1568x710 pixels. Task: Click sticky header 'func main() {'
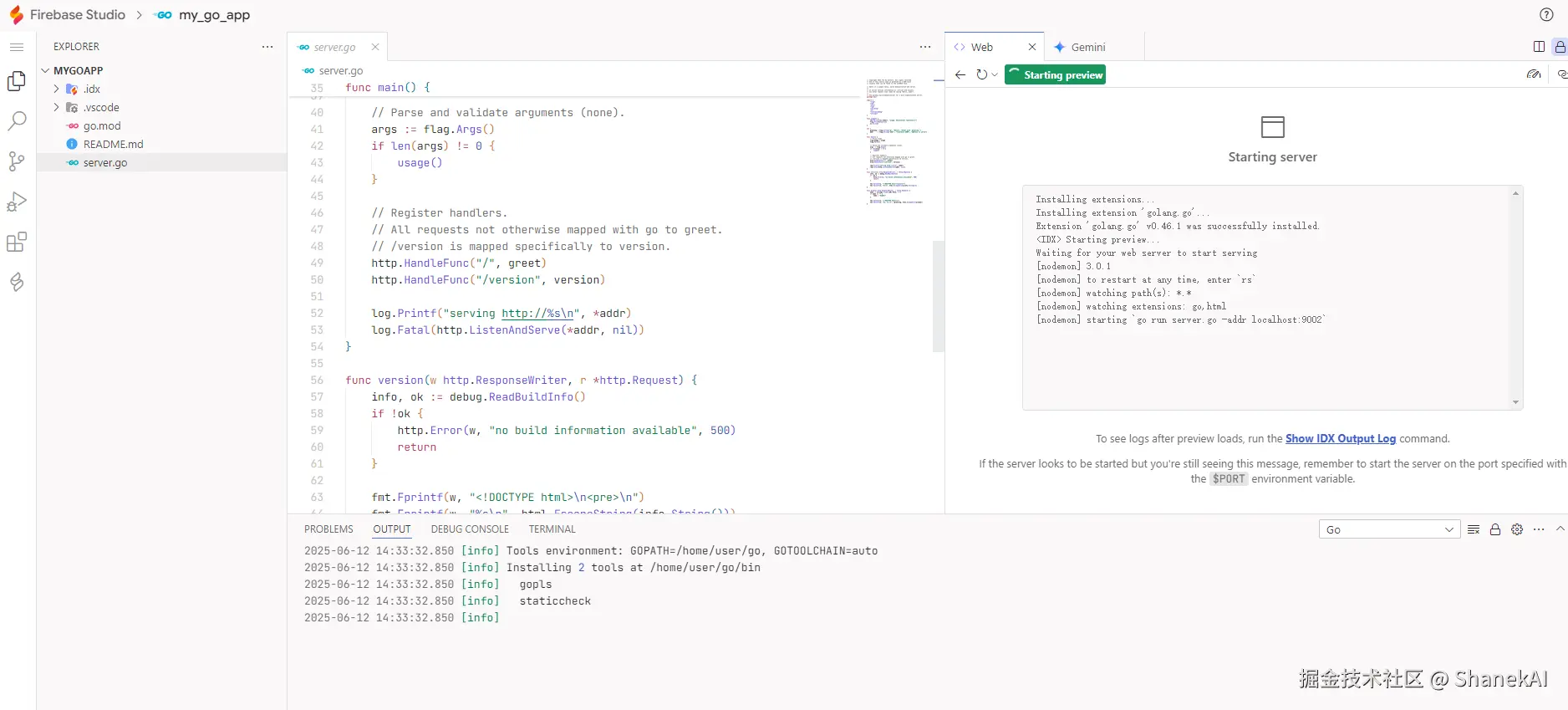pyautogui.click(x=388, y=87)
